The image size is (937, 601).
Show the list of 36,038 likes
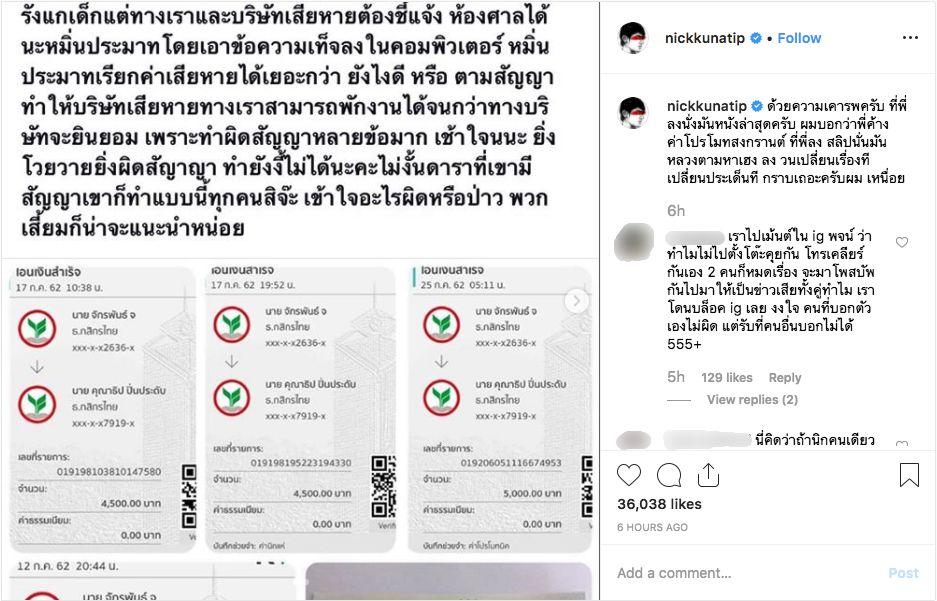tap(659, 504)
